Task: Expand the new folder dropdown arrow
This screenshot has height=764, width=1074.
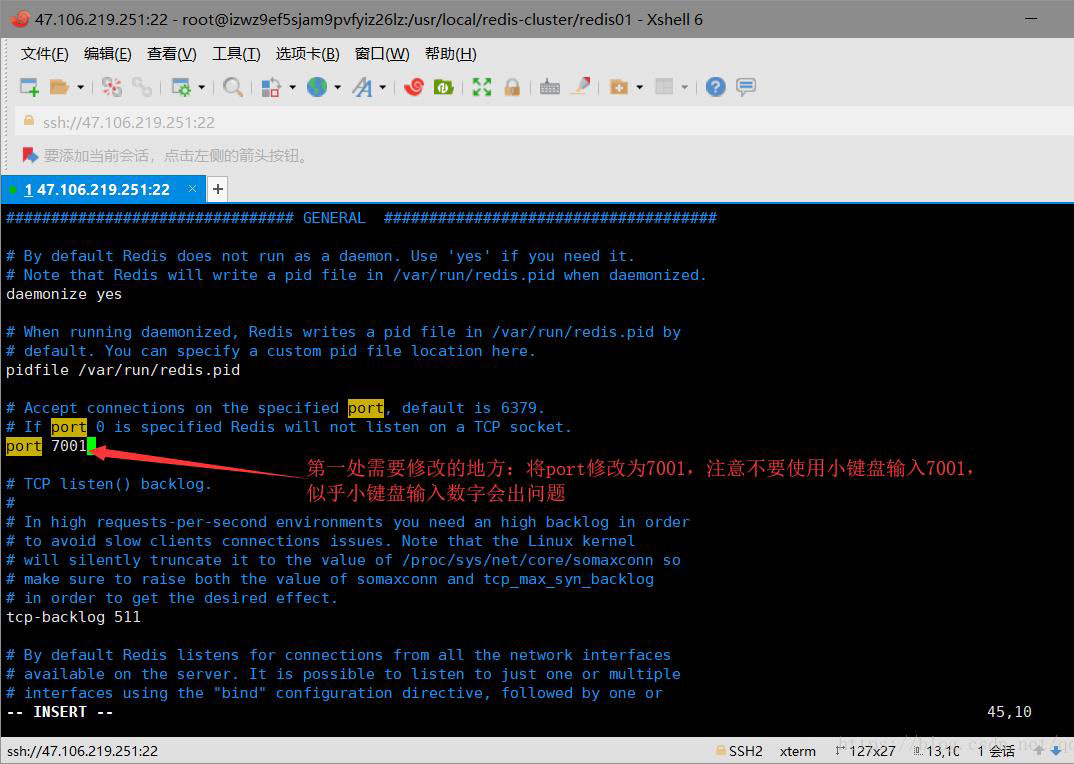Action: tap(640, 87)
